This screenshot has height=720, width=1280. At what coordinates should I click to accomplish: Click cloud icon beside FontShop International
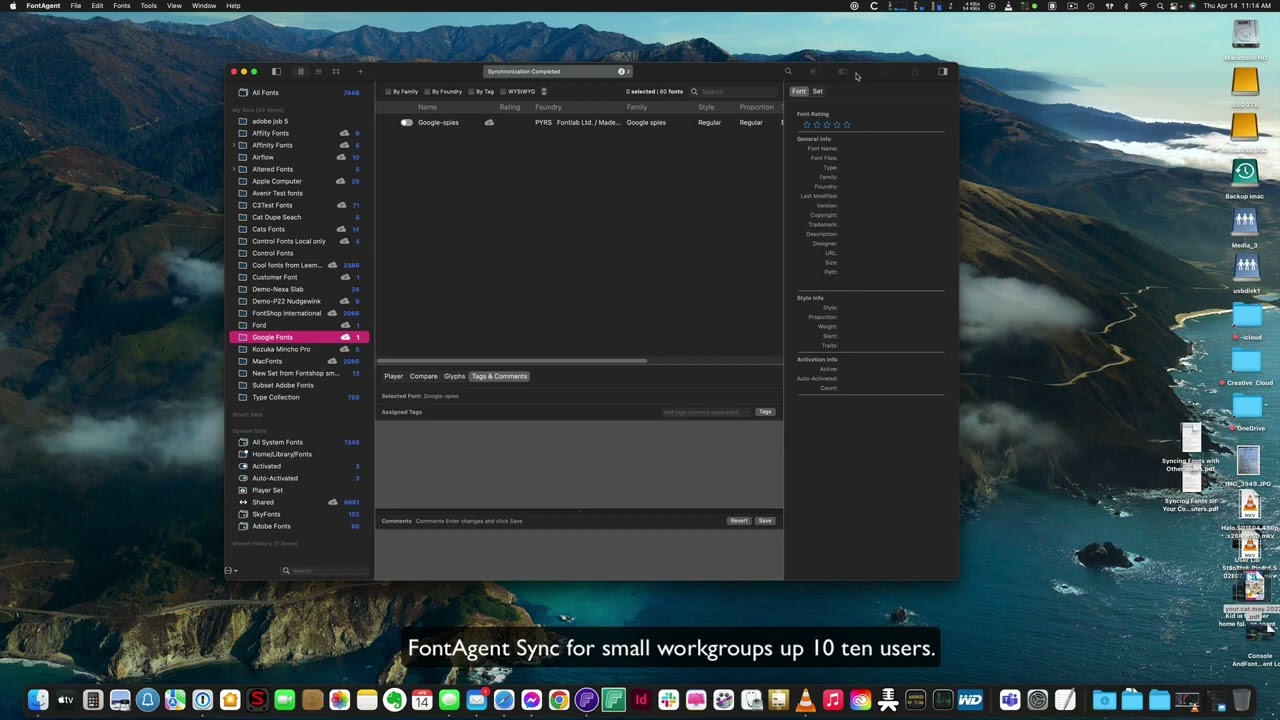333,313
